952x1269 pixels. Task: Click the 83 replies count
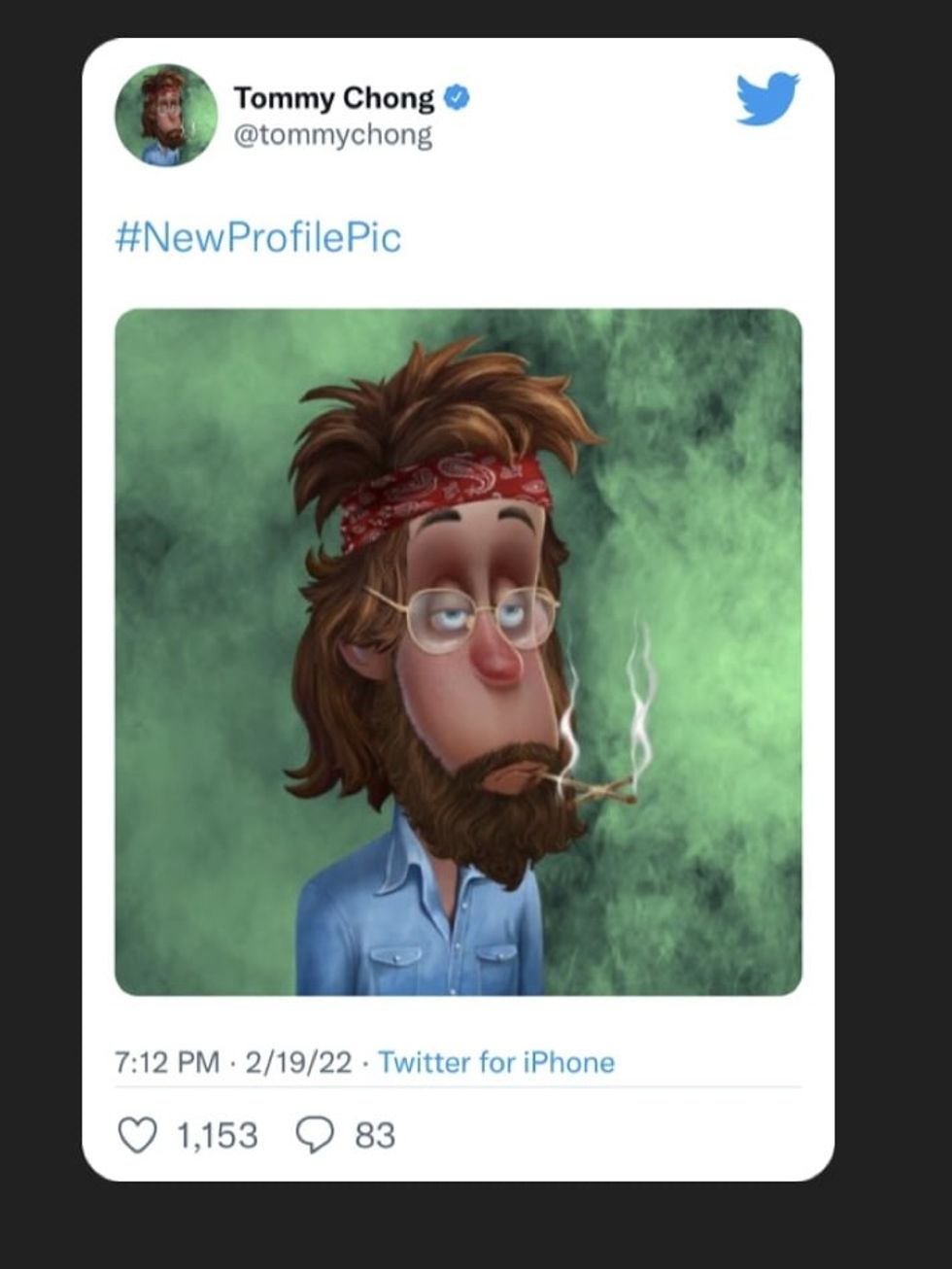[375, 1135]
